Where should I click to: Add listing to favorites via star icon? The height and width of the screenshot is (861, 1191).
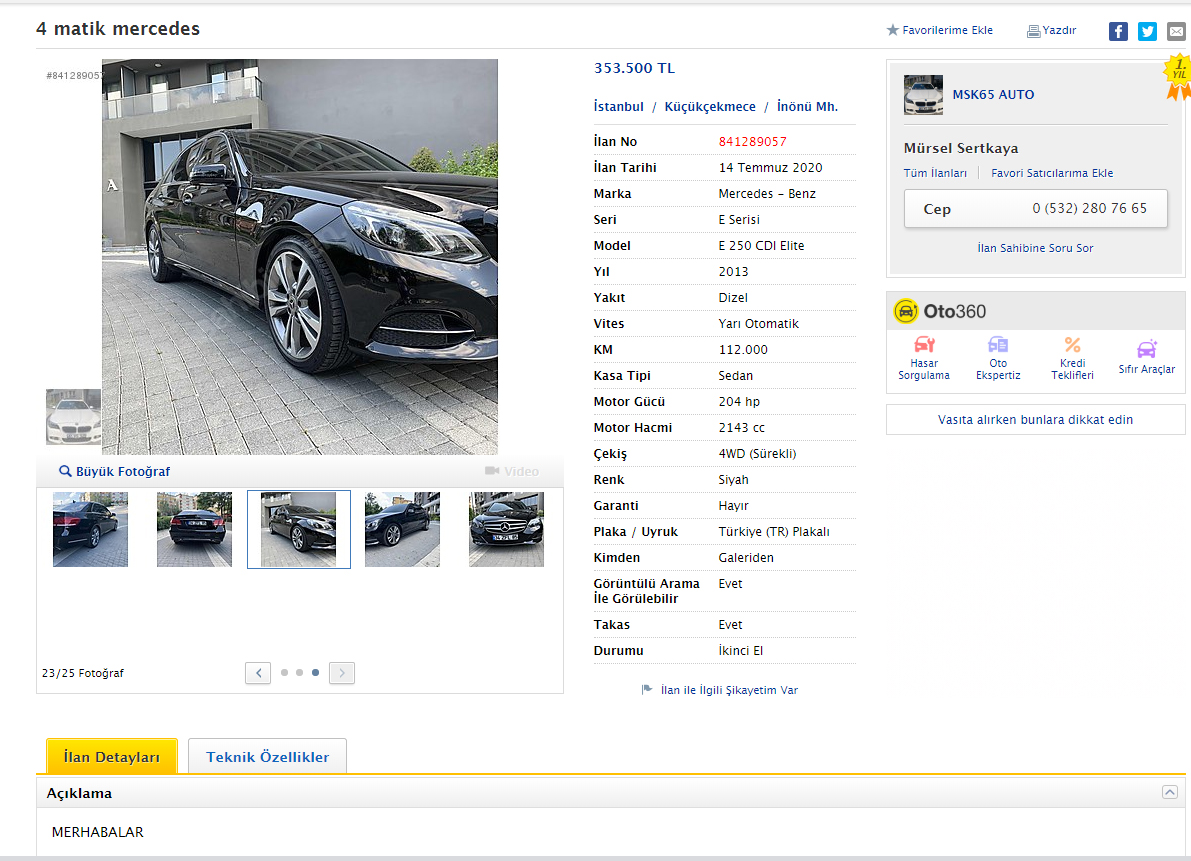(x=892, y=30)
